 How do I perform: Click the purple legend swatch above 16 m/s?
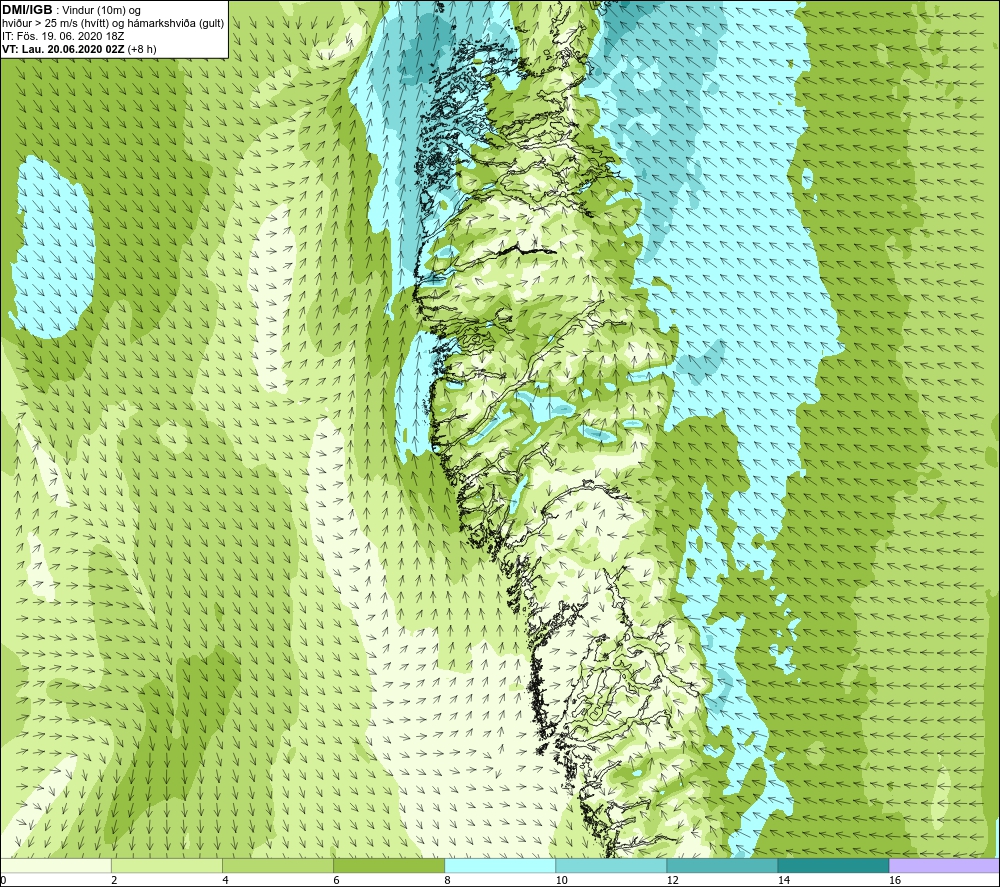click(x=945, y=865)
